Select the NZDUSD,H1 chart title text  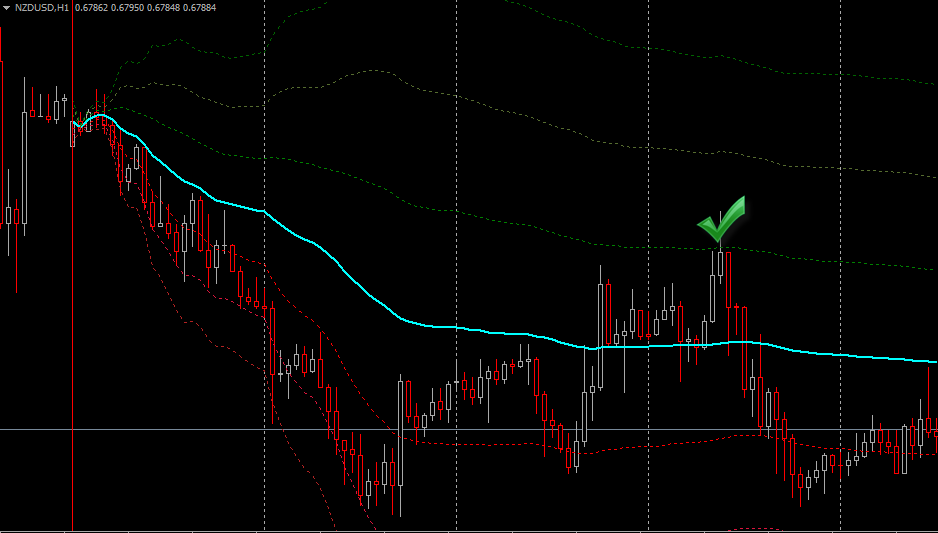(42, 8)
